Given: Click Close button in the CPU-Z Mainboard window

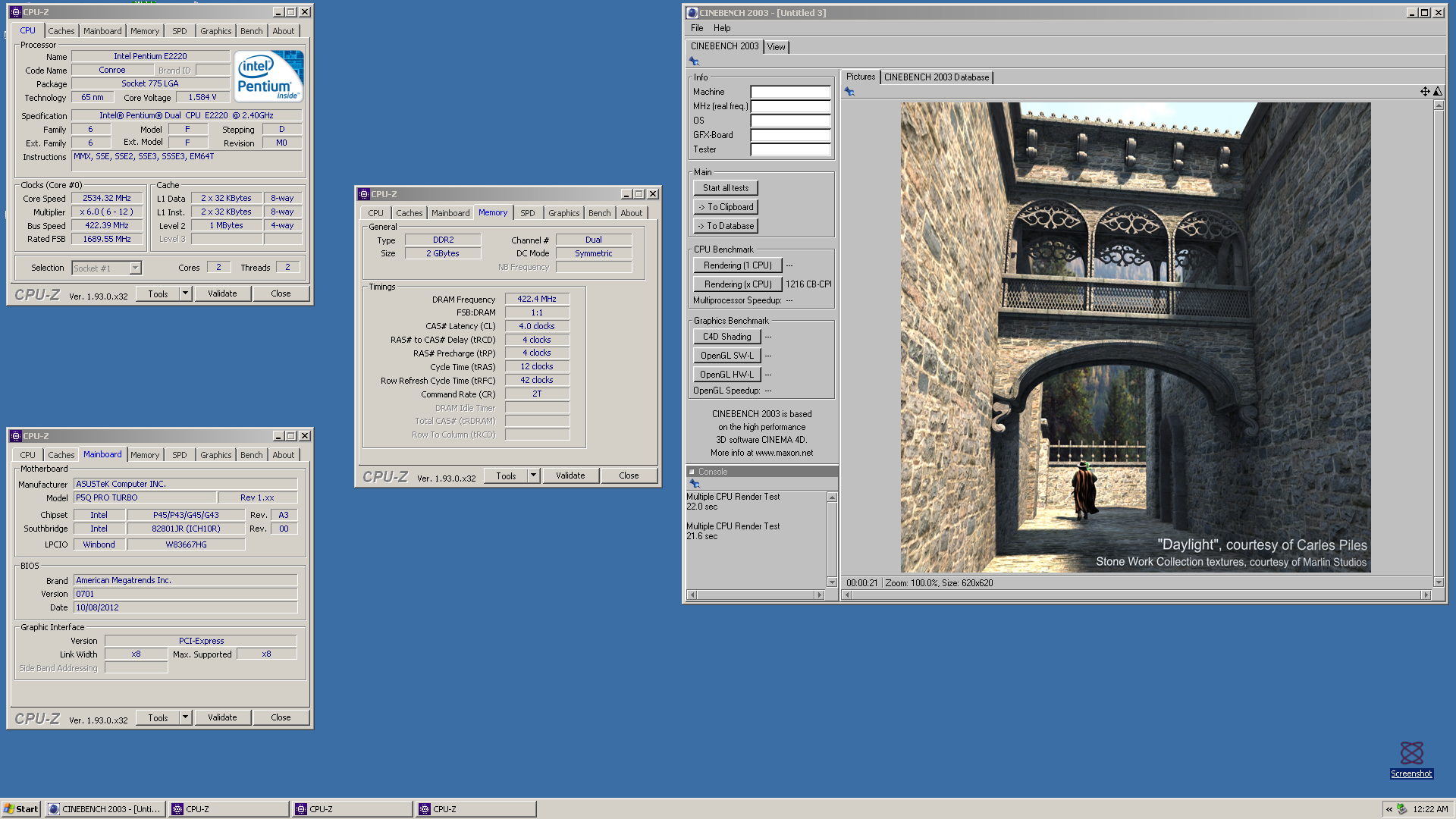Looking at the screenshot, I should [x=281, y=717].
